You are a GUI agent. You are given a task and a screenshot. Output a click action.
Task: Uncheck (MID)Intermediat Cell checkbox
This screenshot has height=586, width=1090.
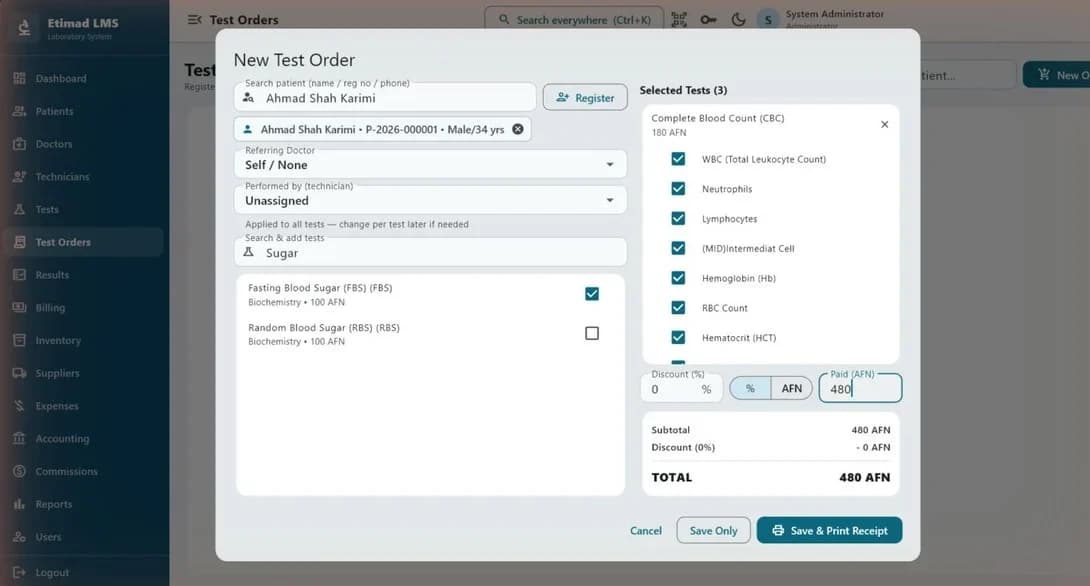click(678, 248)
